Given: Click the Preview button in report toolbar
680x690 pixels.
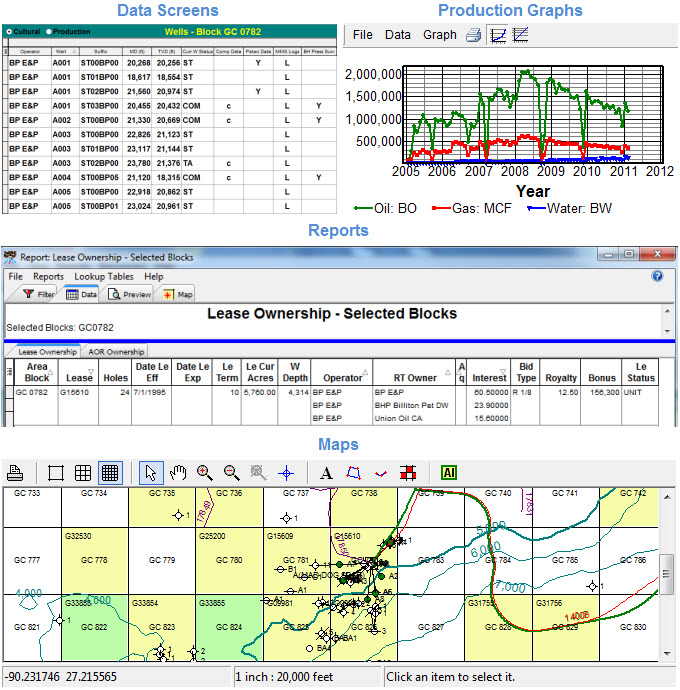Looking at the screenshot, I should point(129,294).
